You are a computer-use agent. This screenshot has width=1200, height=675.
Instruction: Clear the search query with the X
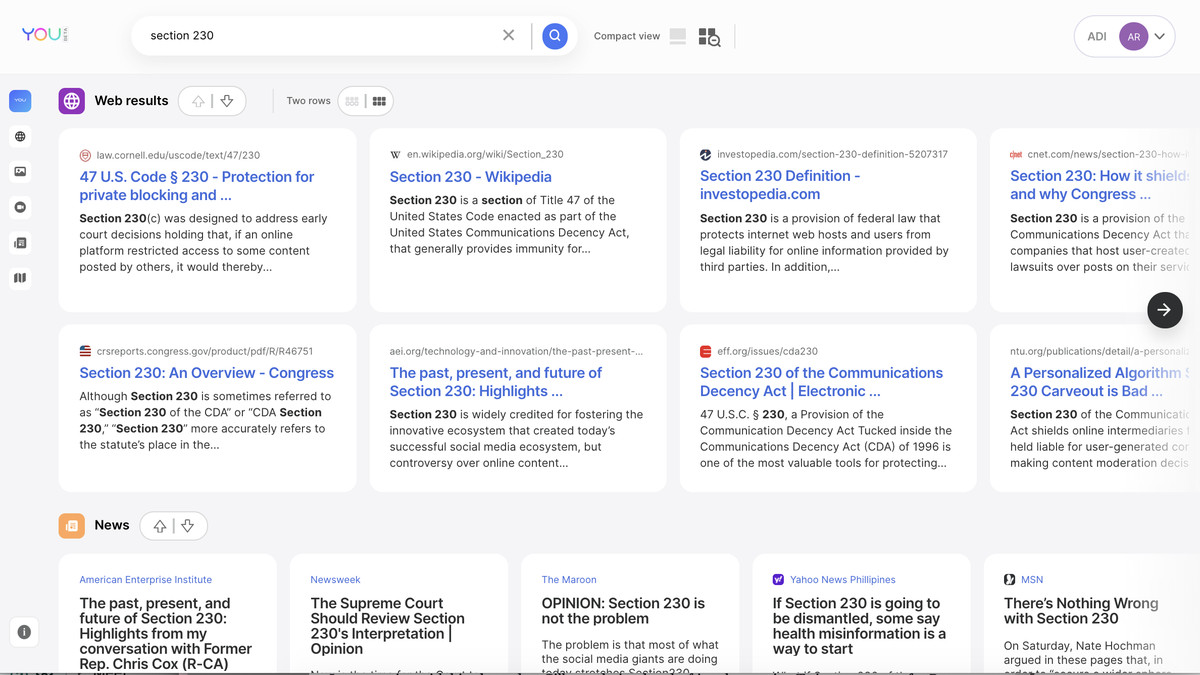coord(508,36)
